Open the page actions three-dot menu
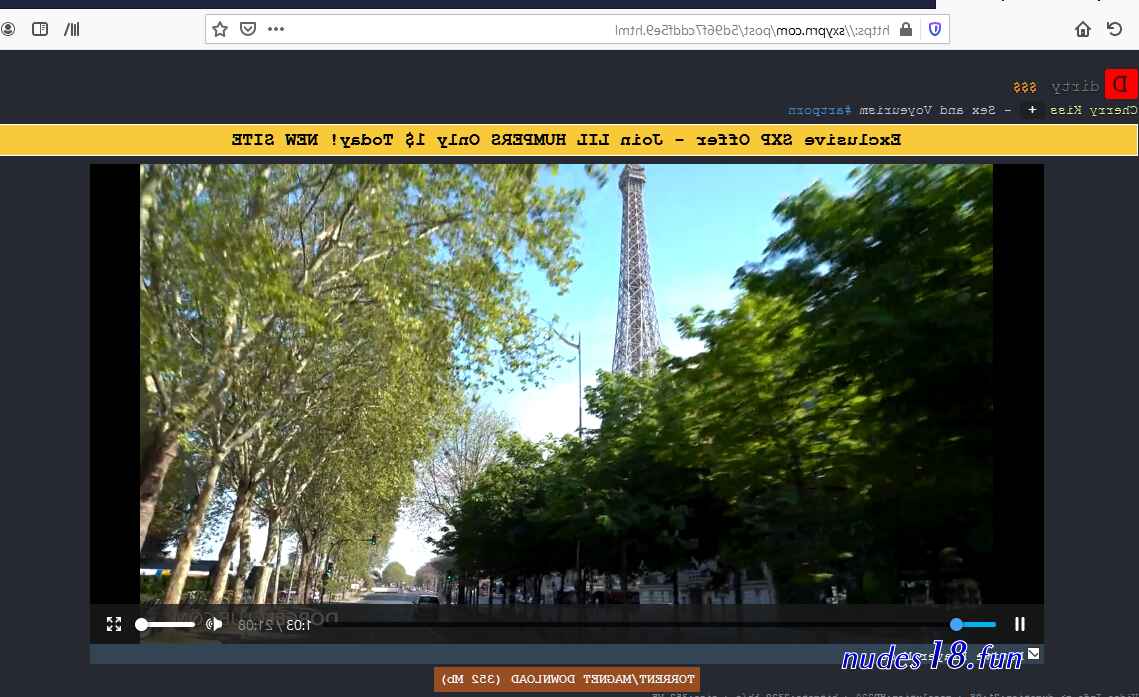 (x=276, y=29)
